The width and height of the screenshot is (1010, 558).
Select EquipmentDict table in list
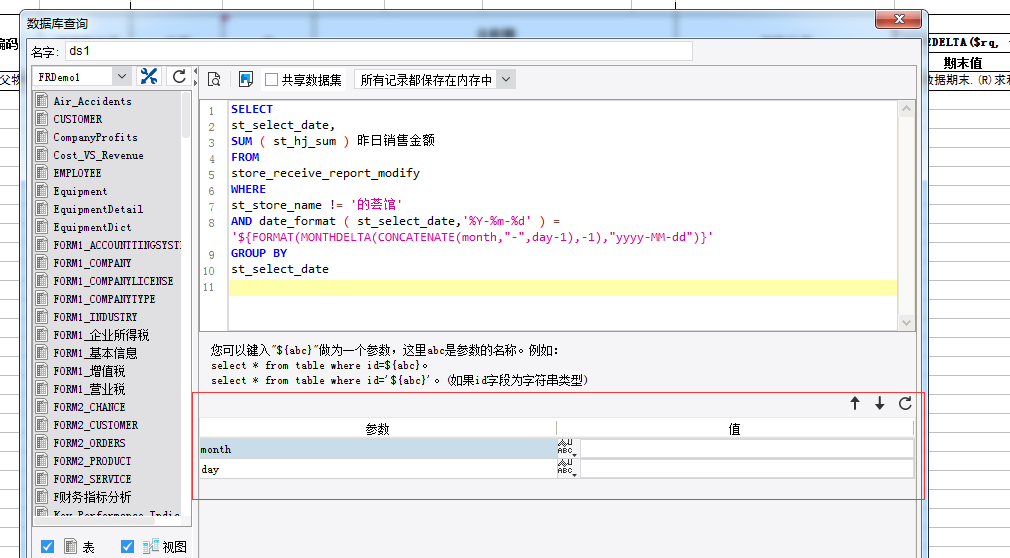coord(92,227)
